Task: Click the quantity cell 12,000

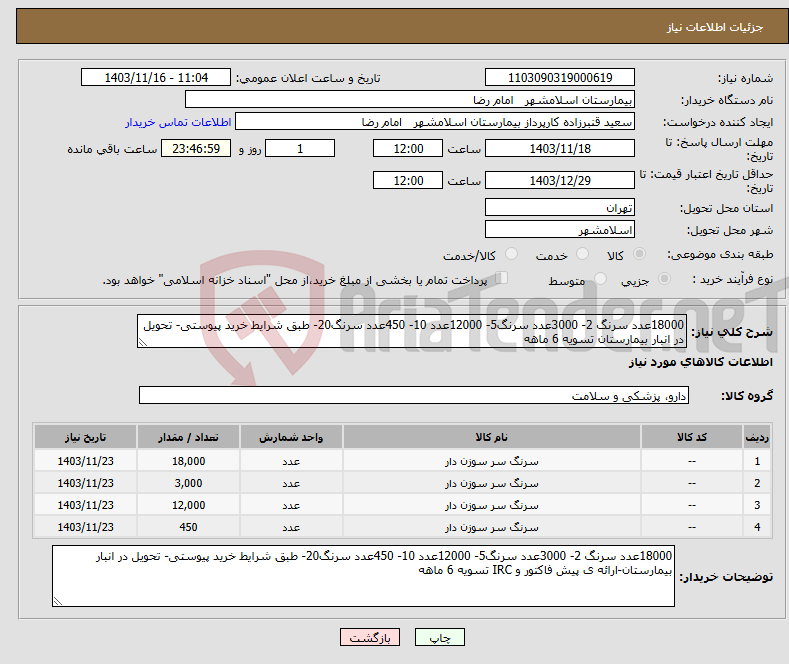Action: 188,505
